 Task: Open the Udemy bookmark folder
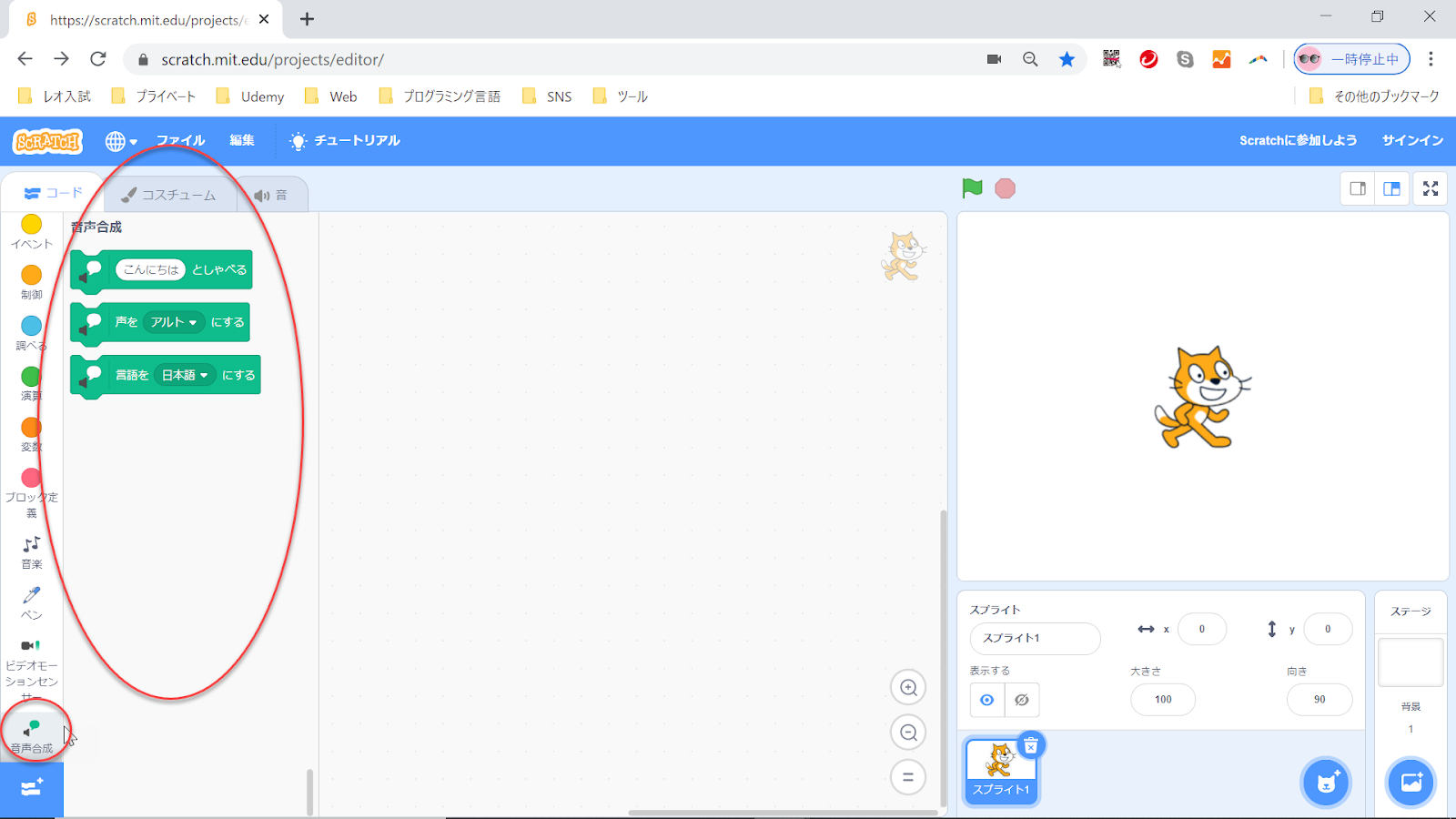coord(250,96)
